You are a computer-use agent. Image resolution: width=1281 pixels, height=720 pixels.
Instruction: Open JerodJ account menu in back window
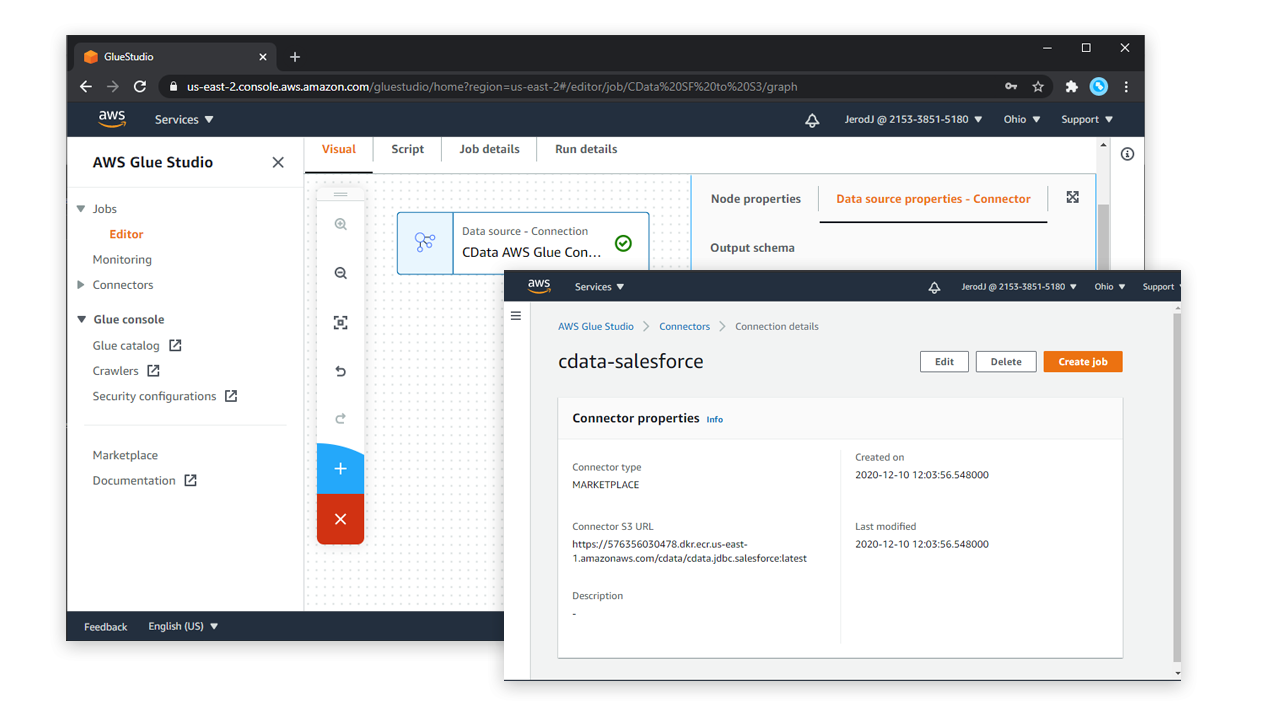click(915, 119)
